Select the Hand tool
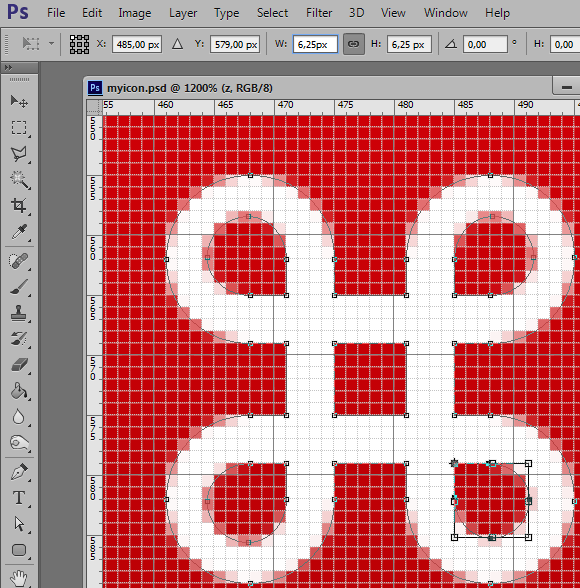This screenshot has height=588, width=580. pos(19,578)
